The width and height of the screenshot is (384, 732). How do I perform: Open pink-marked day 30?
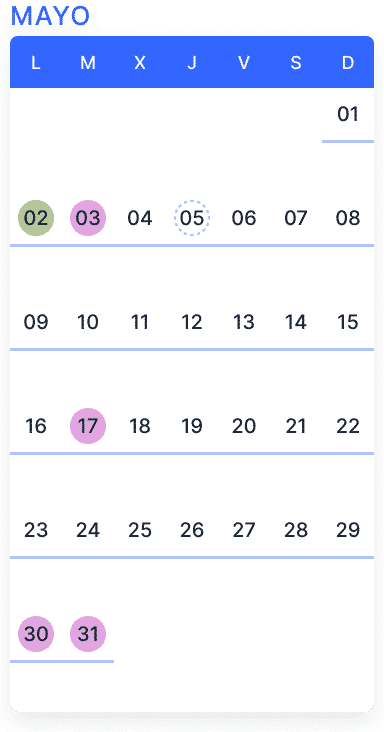point(36,634)
